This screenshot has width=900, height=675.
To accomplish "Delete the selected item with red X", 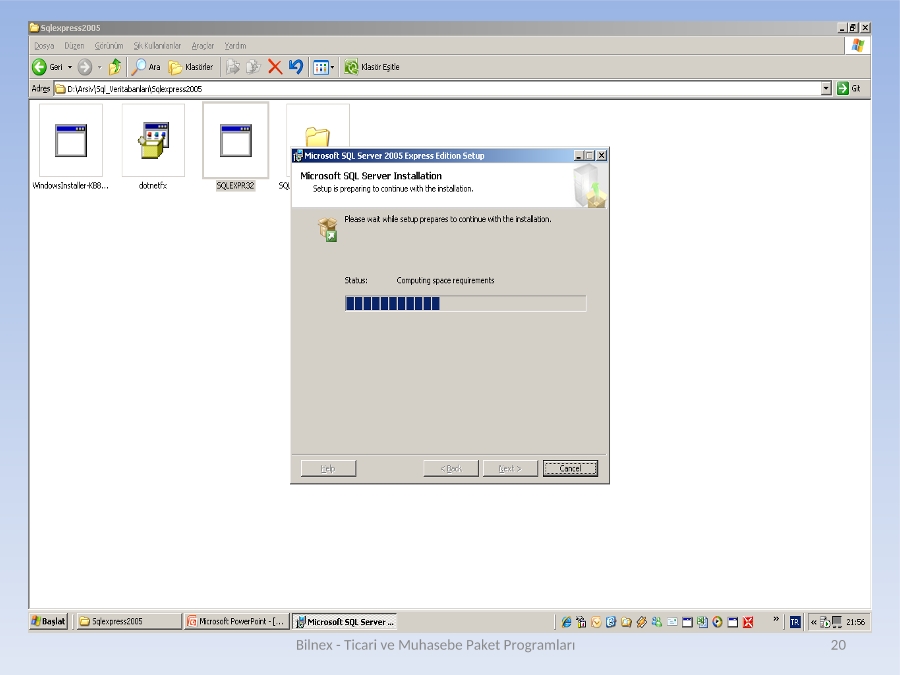I will pyautogui.click(x=275, y=67).
